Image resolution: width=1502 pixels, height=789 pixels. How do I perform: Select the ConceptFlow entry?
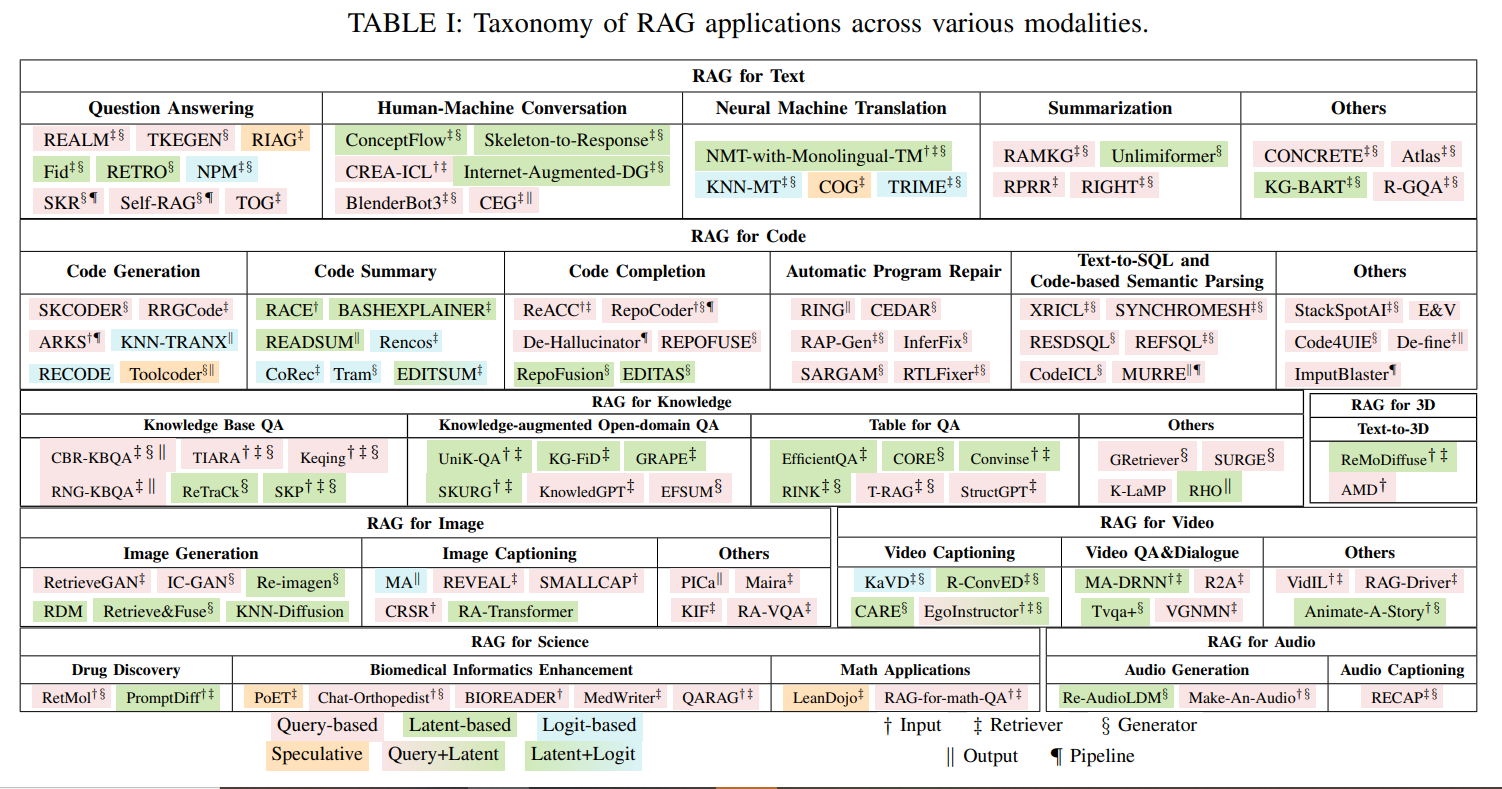[x=403, y=140]
